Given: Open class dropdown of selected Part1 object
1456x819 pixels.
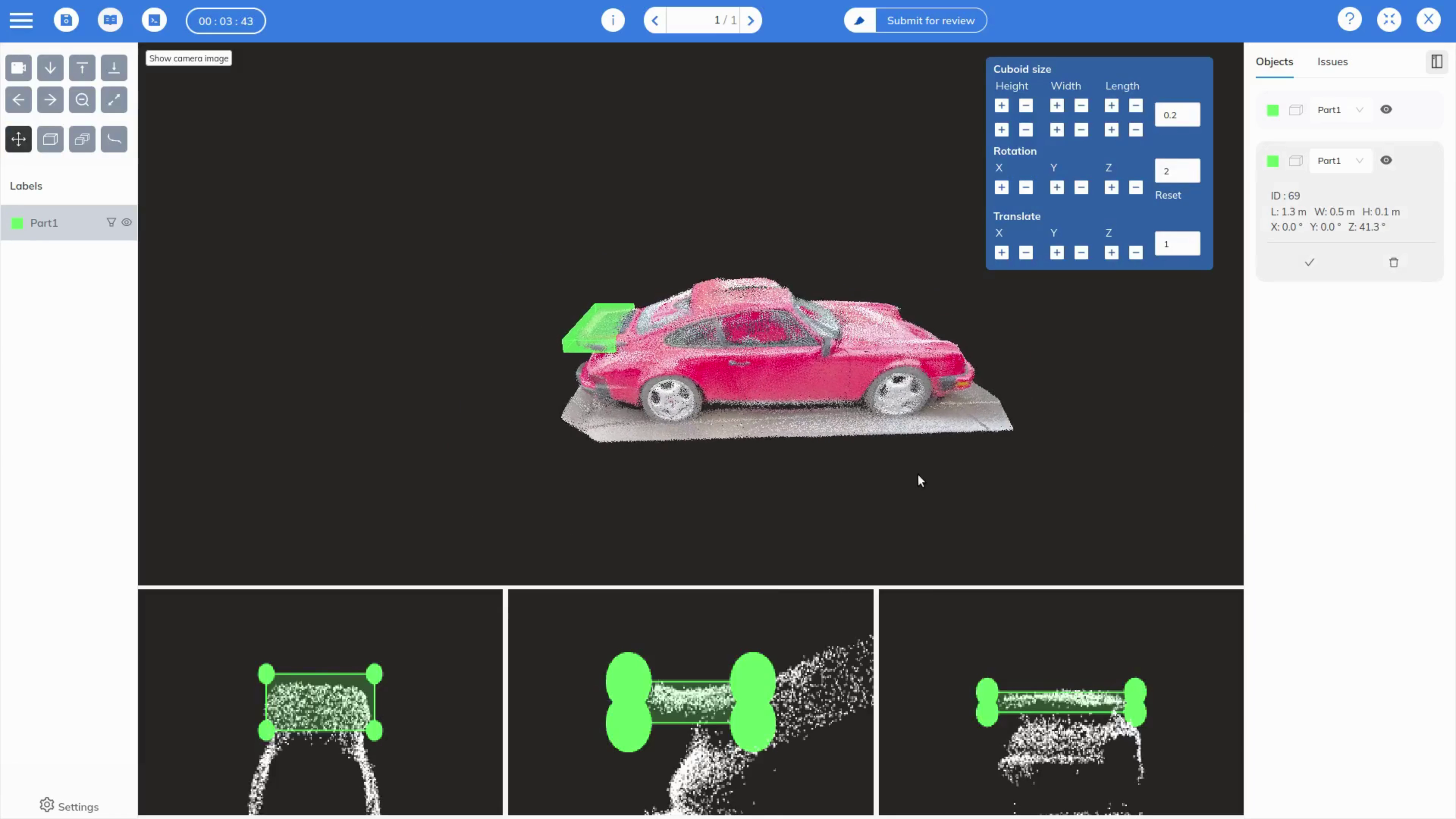Looking at the screenshot, I should (1359, 160).
